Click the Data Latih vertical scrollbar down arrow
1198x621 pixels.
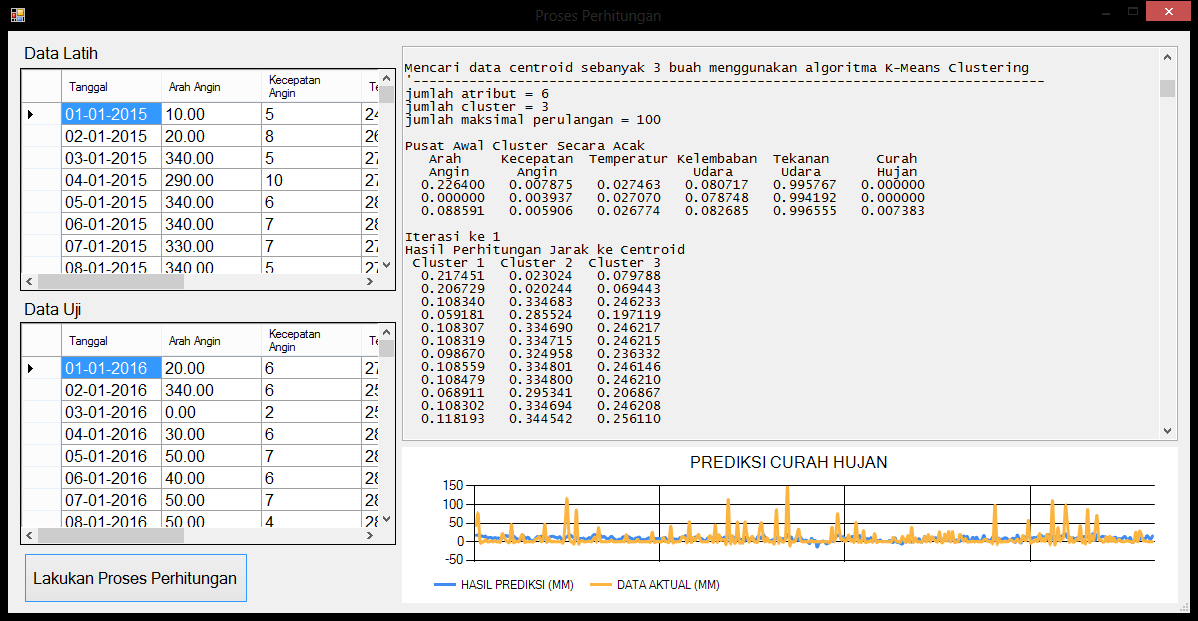(x=387, y=266)
